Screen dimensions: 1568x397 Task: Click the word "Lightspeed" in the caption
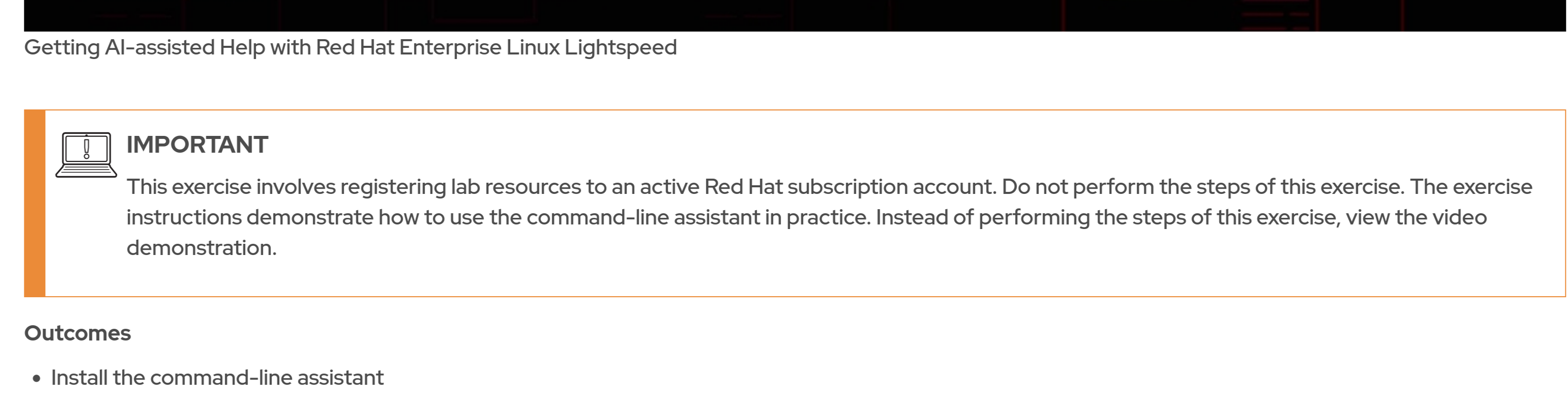click(620, 47)
